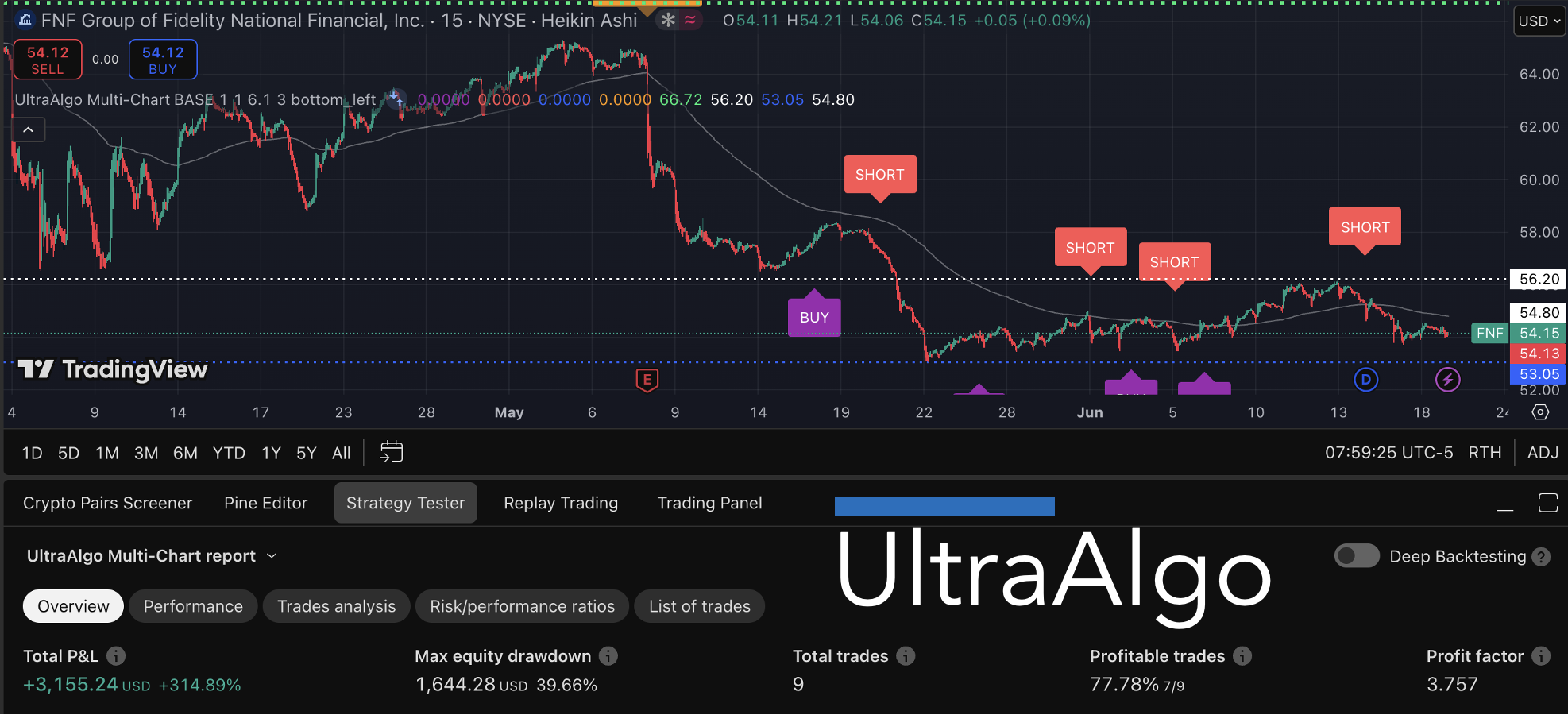Expand the UltraAlgo Multi-Chart report dropdown
Viewport: 1568px width, 715px height.
pyautogui.click(x=272, y=556)
